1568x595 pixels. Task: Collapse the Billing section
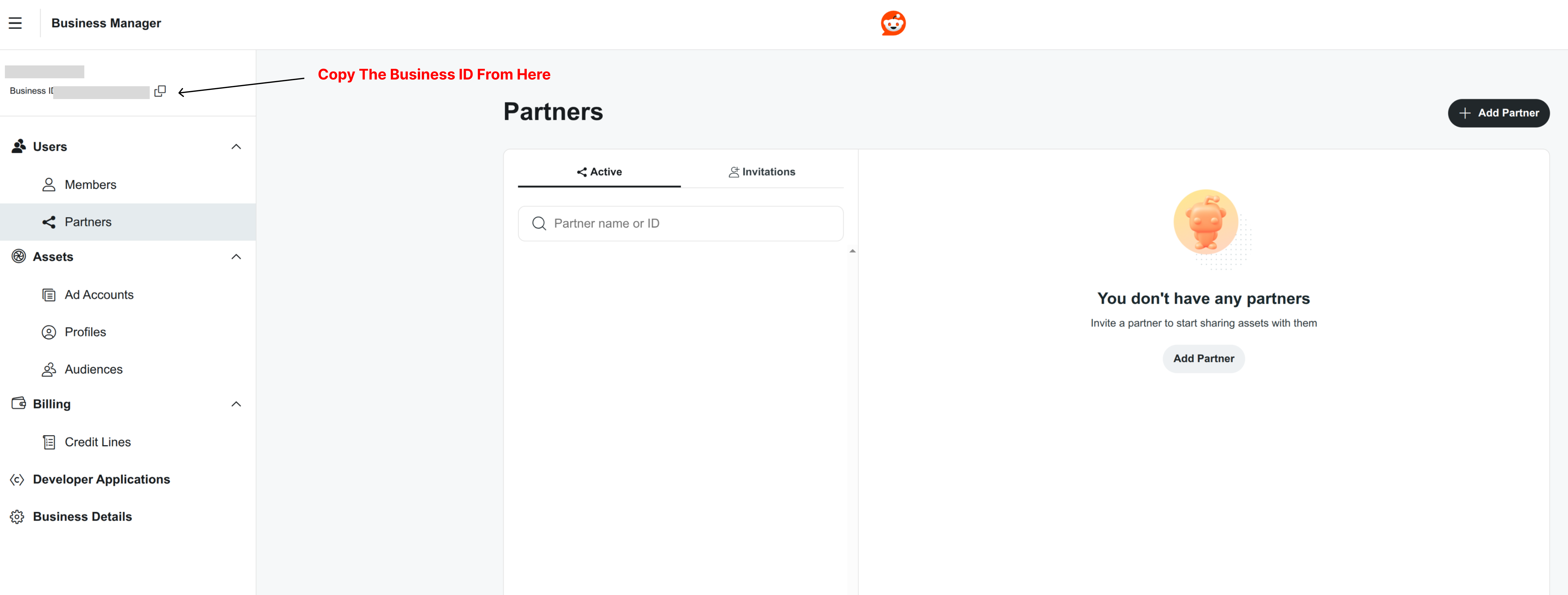pyautogui.click(x=236, y=404)
